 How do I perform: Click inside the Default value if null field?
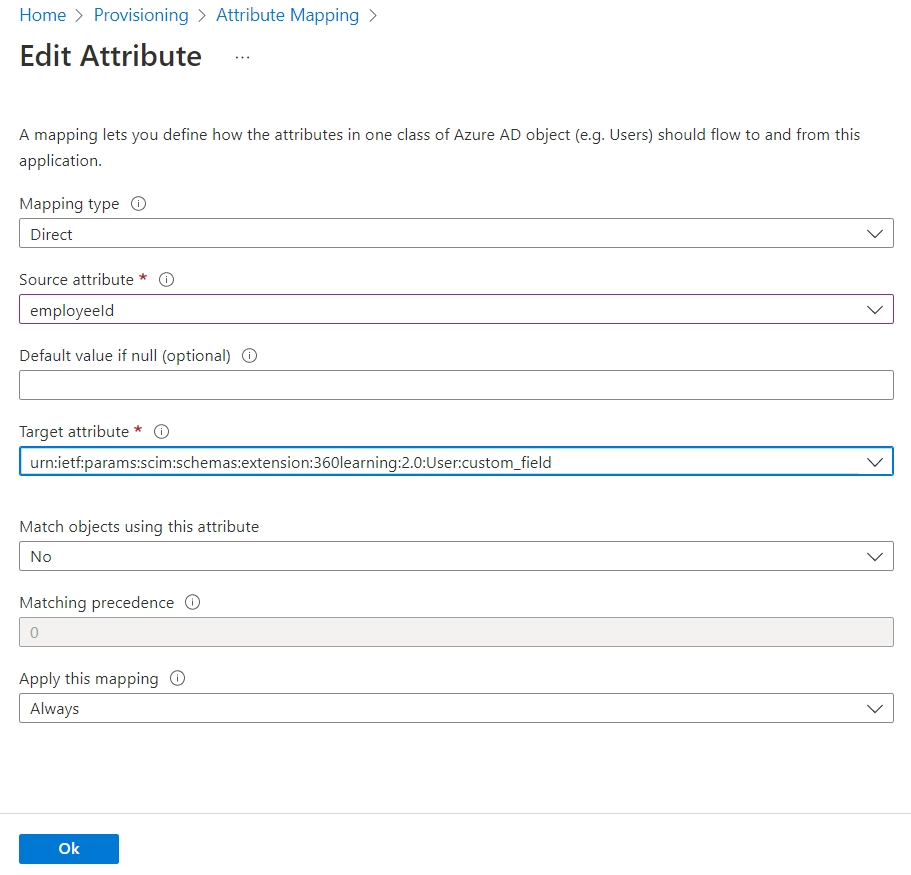click(x=456, y=385)
